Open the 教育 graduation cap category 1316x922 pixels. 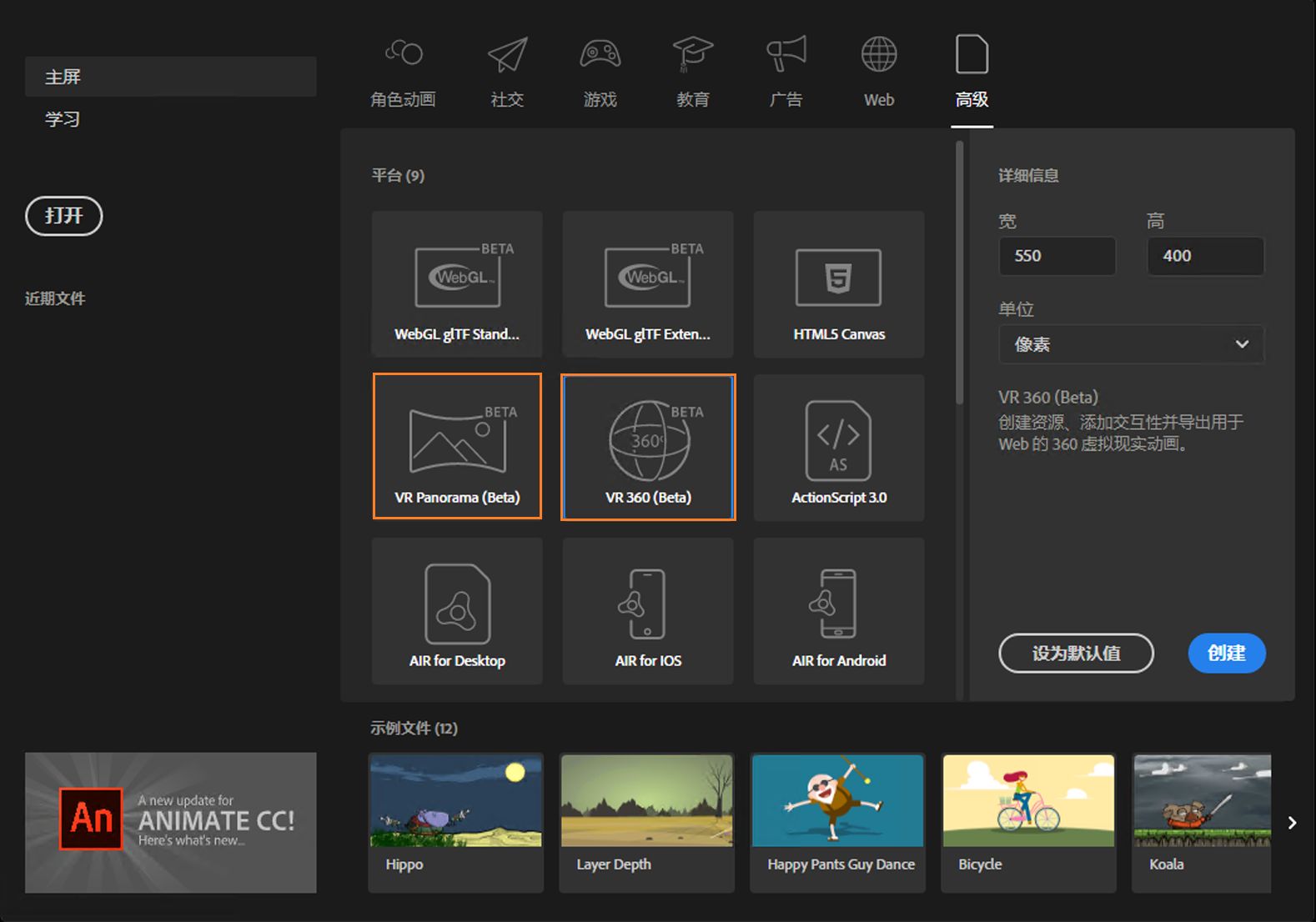click(x=693, y=73)
